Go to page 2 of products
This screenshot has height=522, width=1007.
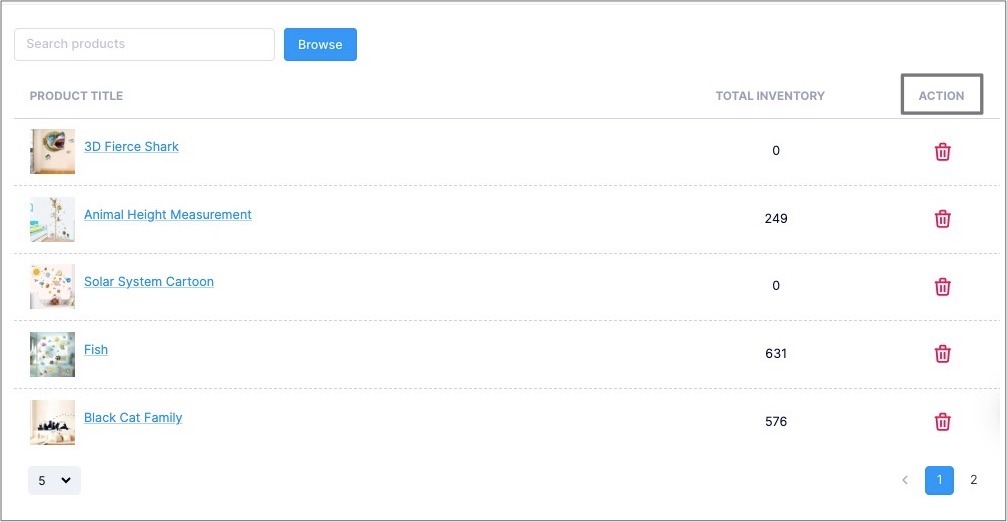[974, 480]
